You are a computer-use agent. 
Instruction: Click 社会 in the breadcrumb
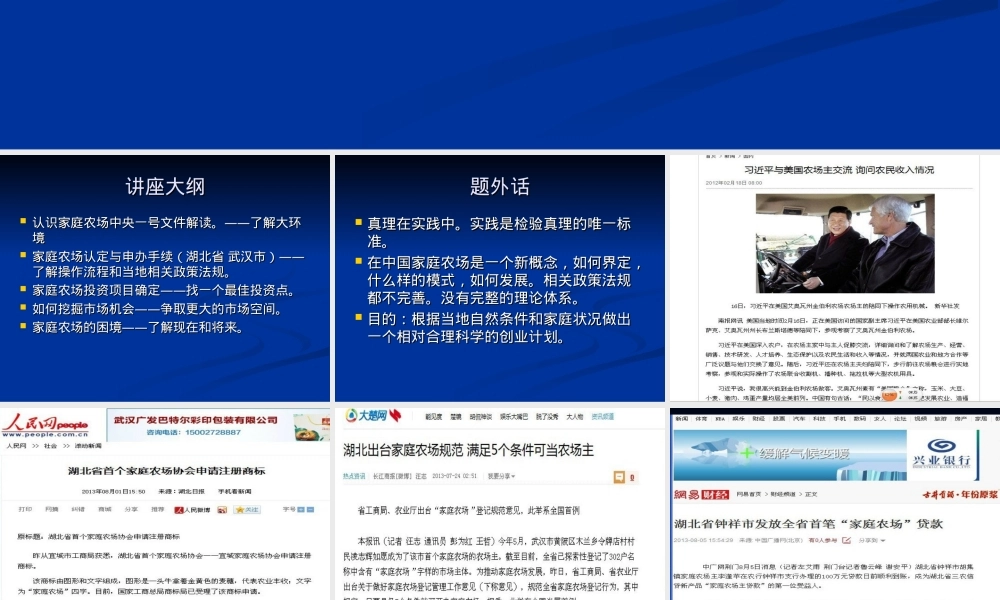coord(50,446)
